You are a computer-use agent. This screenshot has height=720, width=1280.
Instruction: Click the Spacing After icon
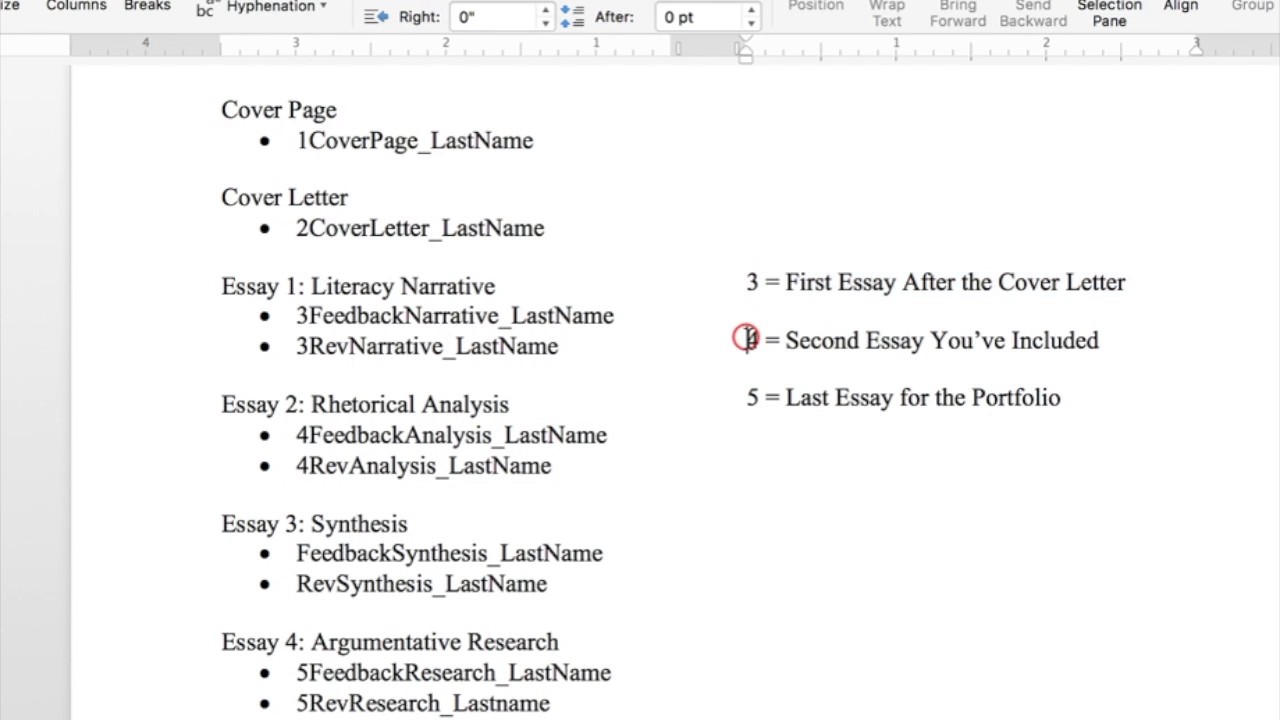pos(572,17)
